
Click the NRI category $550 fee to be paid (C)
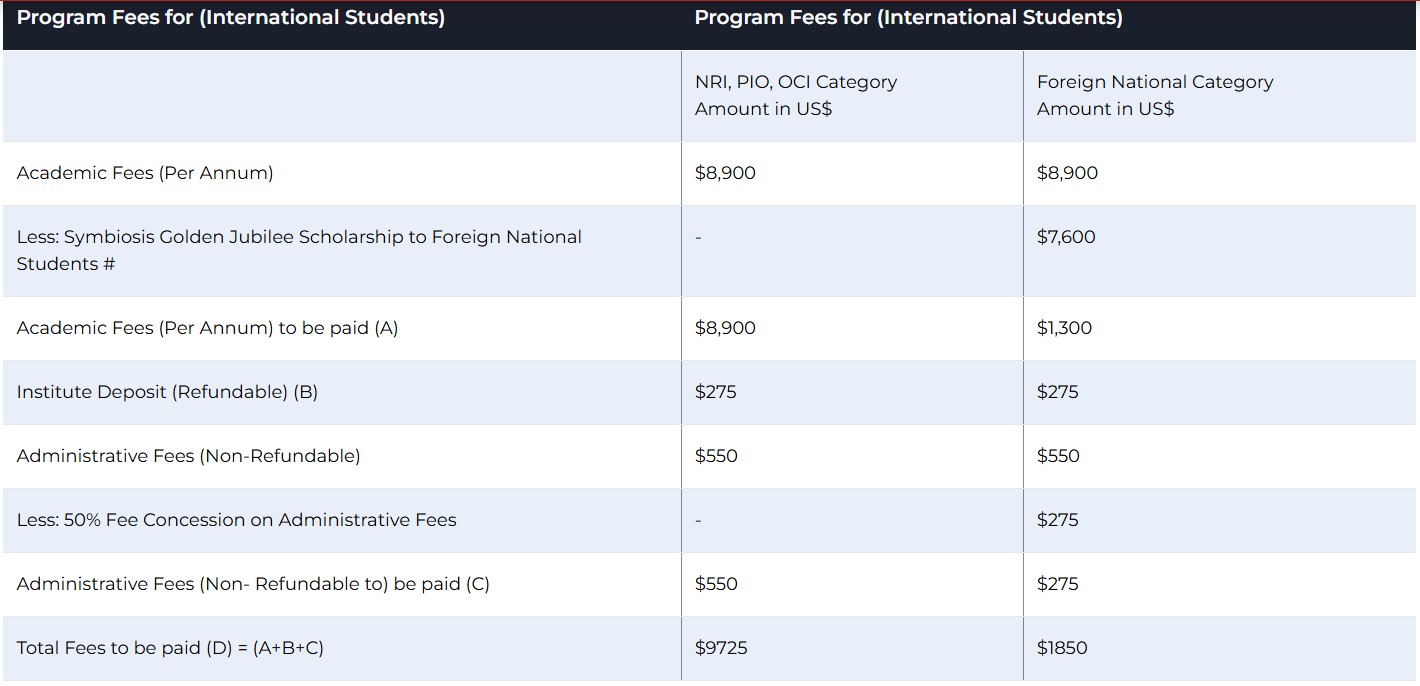click(716, 584)
